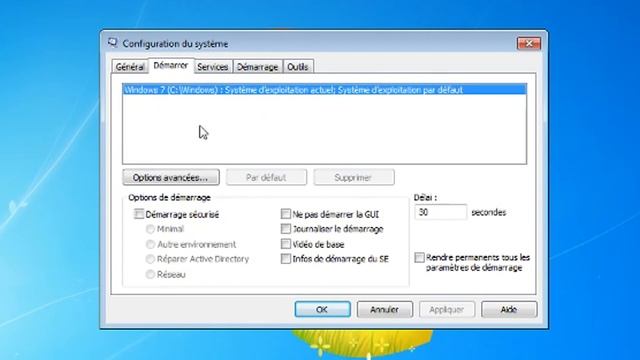Open the Services tab
Image resolution: width=640 pixels, height=360 pixels.
pos(213,67)
